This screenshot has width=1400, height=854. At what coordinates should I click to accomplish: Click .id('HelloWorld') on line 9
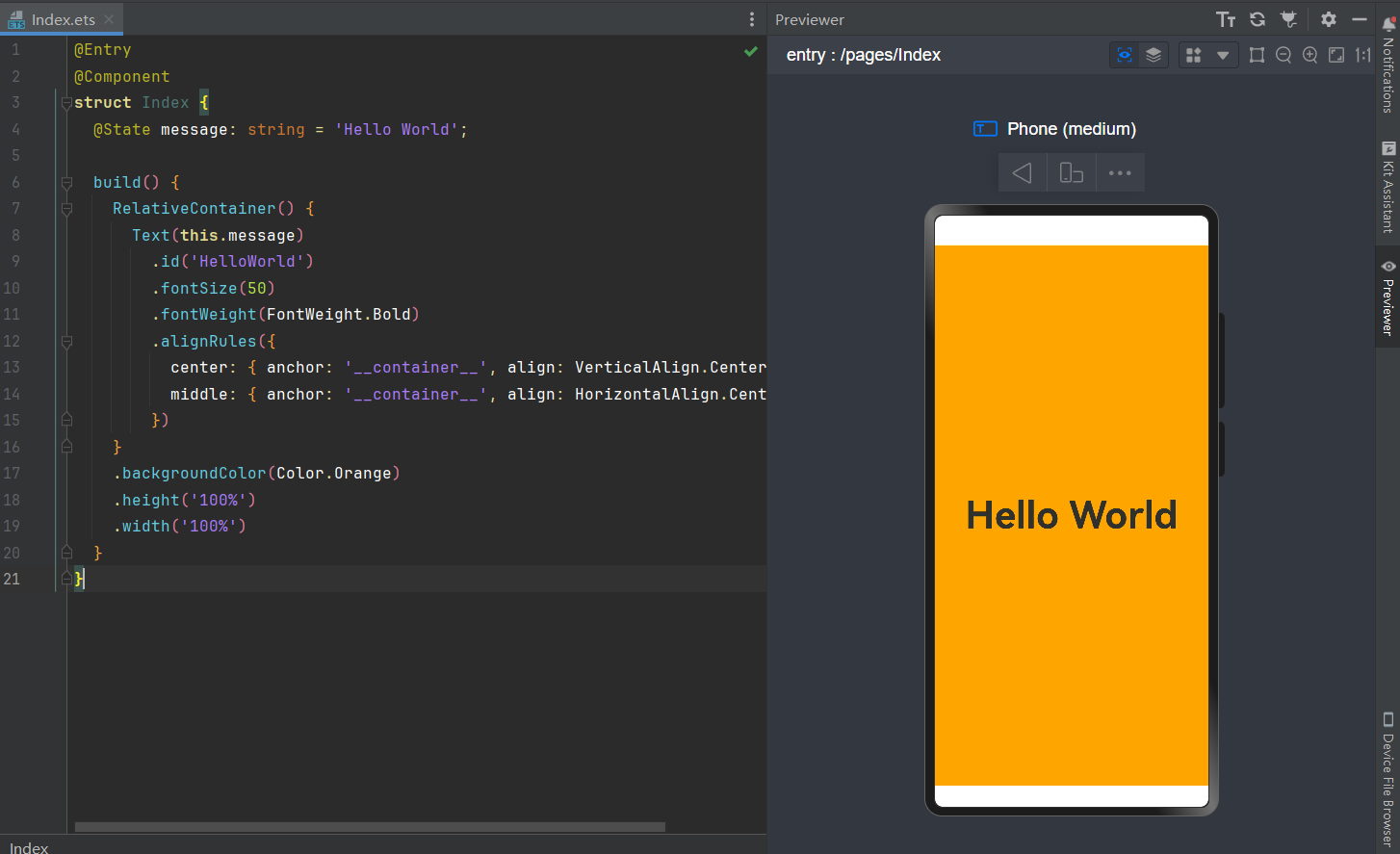tap(233, 262)
